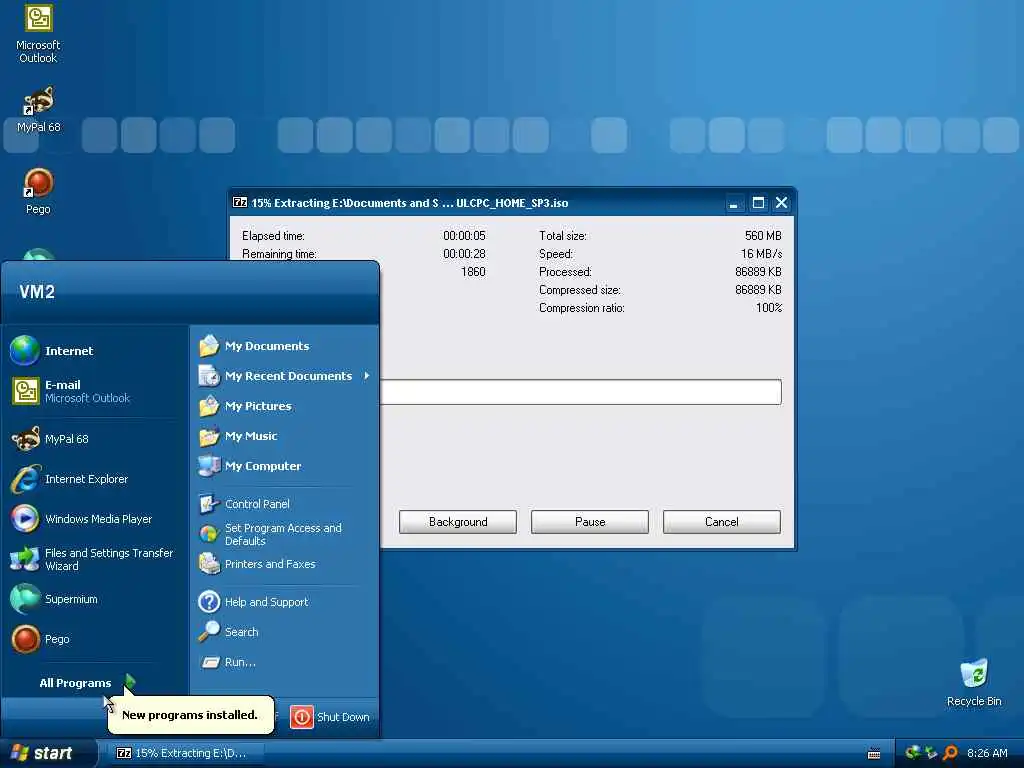Click the on-screen keyboard tray icon
This screenshot has width=1024, height=768.
click(x=874, y=754)
